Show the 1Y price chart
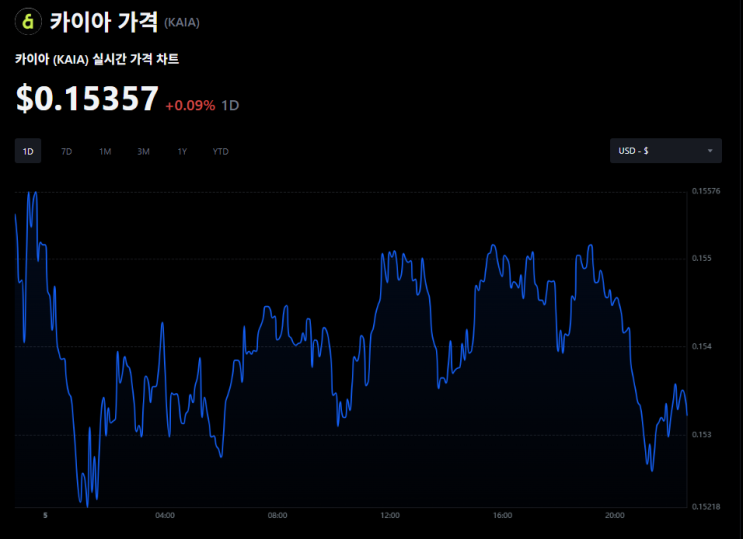Image resolution: width=743 pixels, height=539 pixels. tap(182, 151)
